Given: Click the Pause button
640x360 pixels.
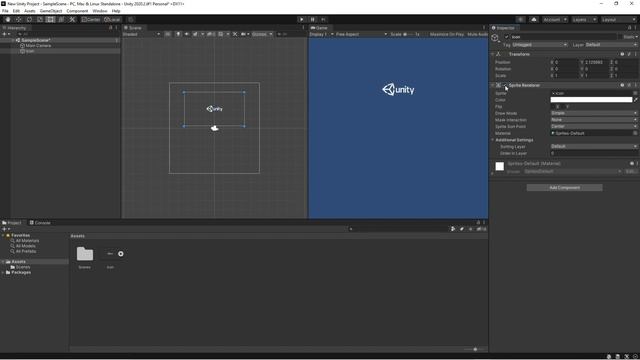Looking at the screenshot, I should click(x=313, y=20).
